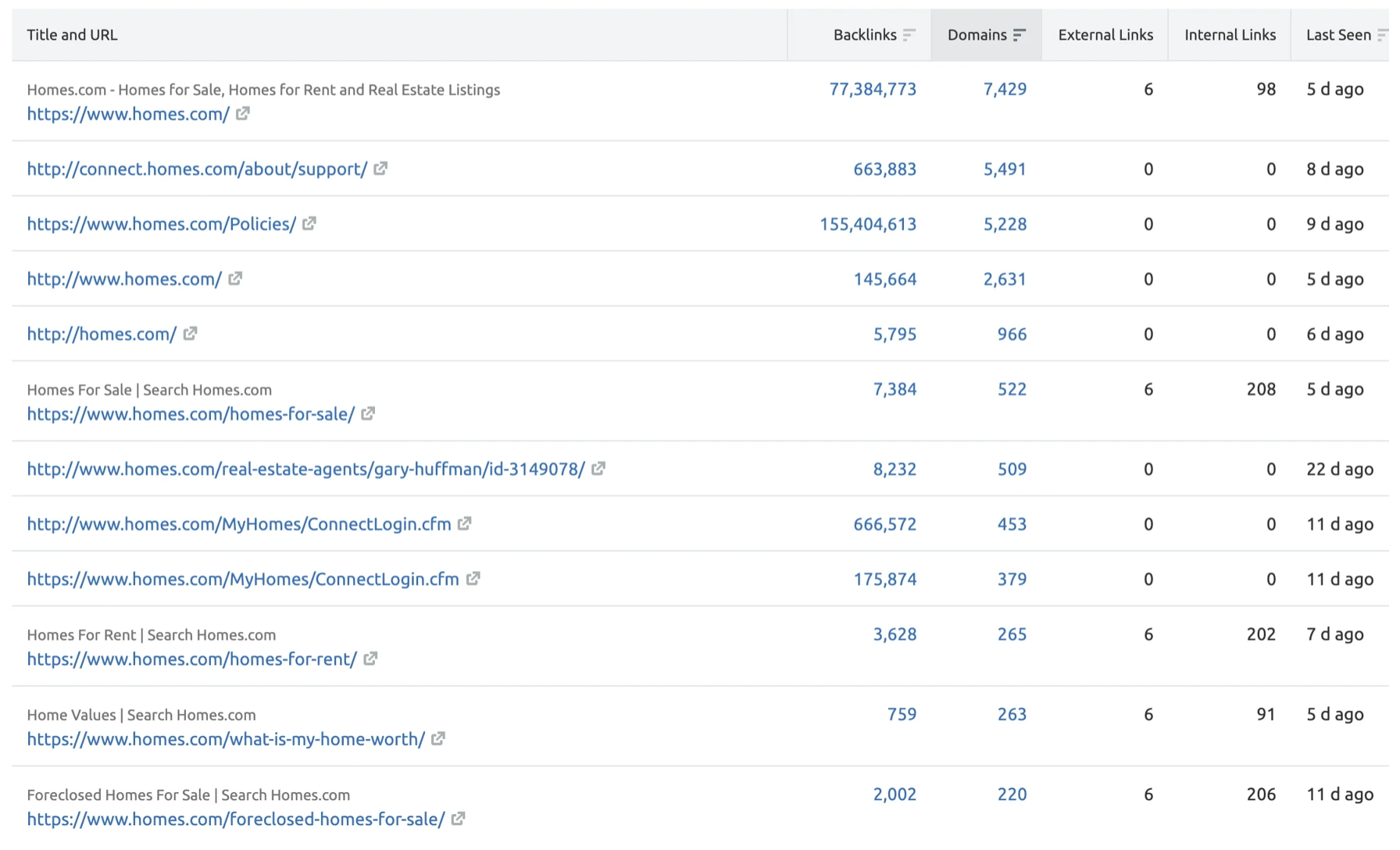View 7,429 referring domains
This screenshot has width=1400, height=850.
(x=1005, y=89)
